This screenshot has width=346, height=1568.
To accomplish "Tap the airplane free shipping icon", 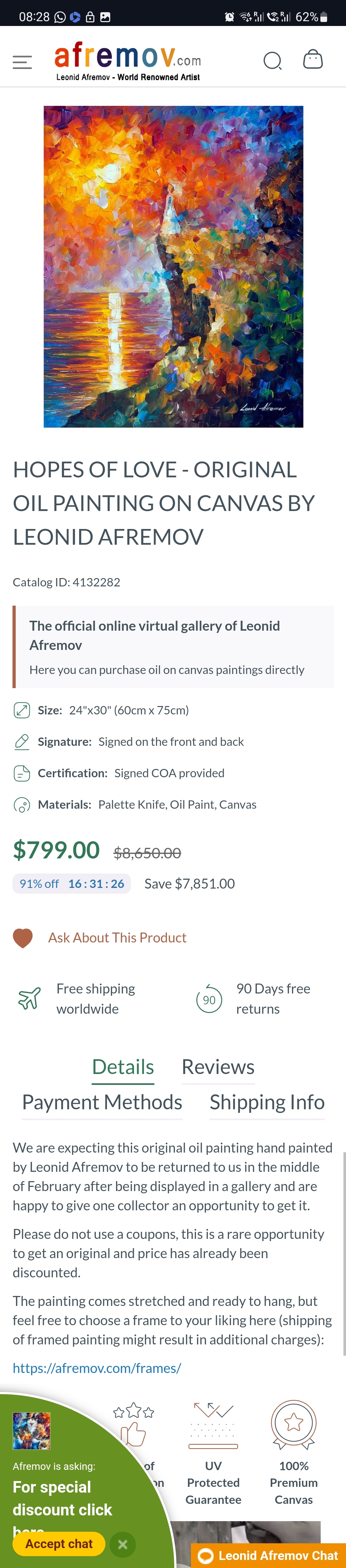I will pos(29,998).
